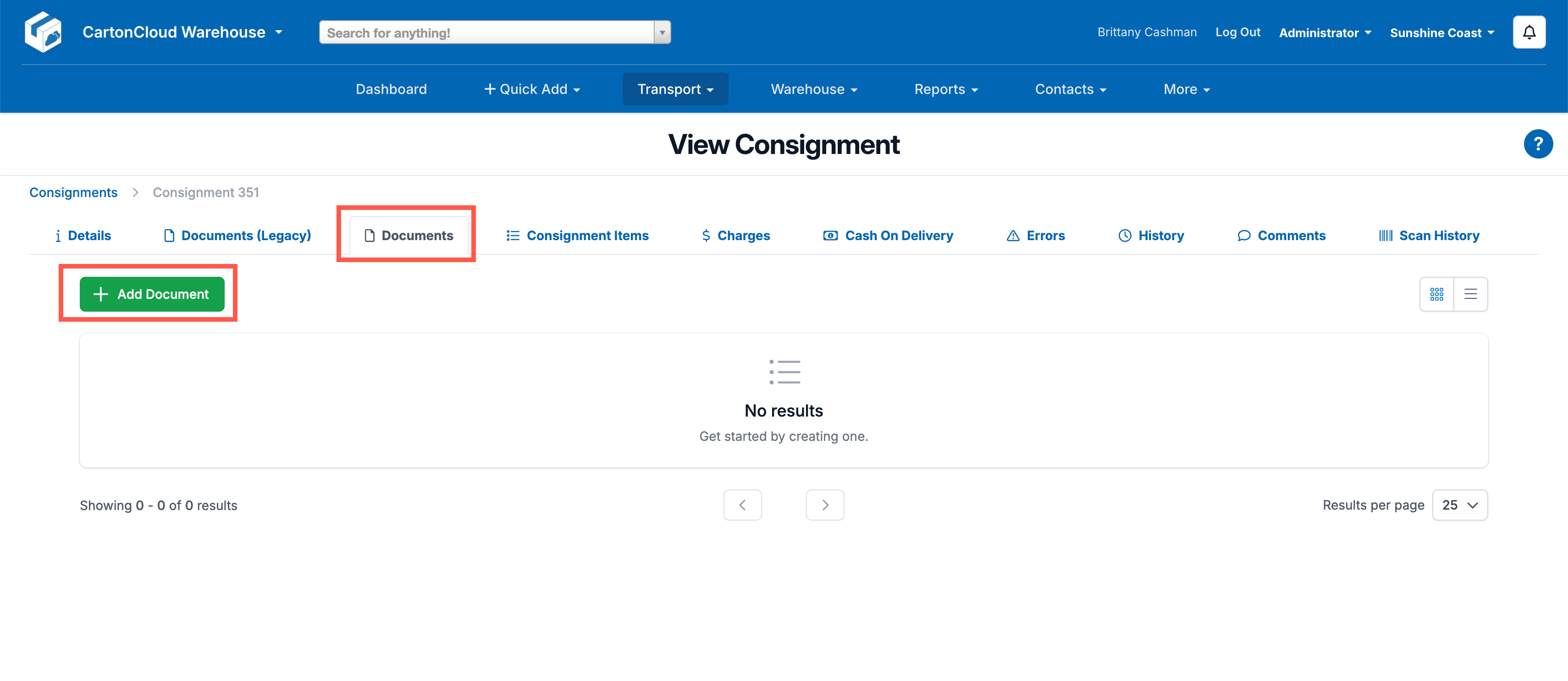Viewport: 1568px width, 681px height.
Task: Switch to grid view layout
Action: pos(1436,294)
